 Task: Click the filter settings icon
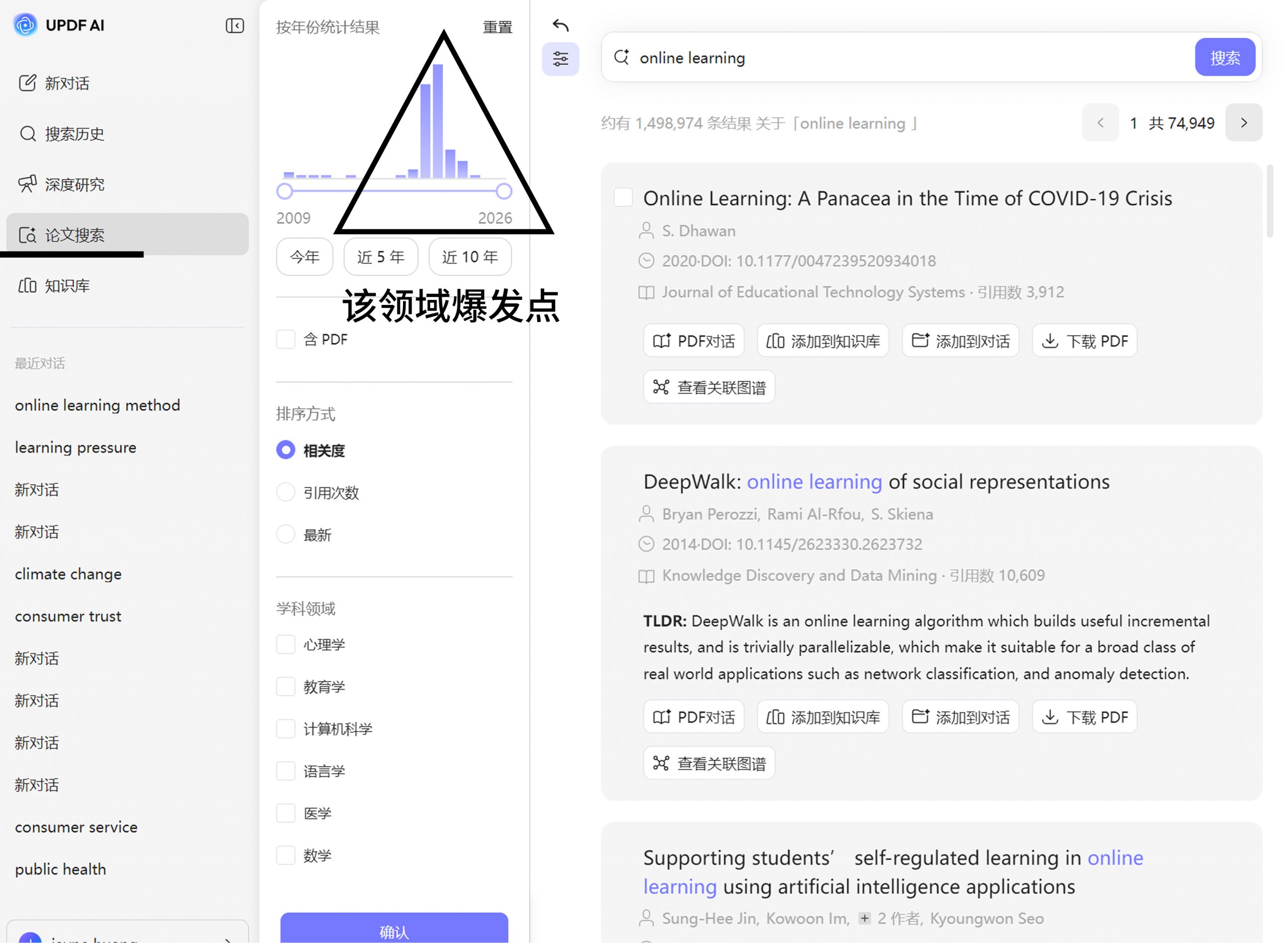click(560, 58)
